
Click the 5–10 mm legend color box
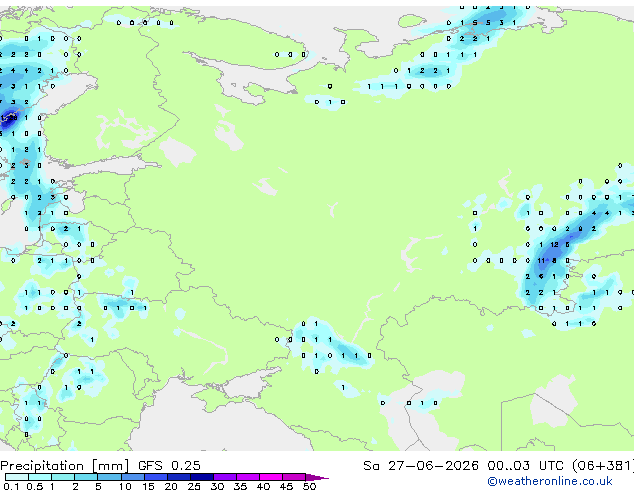[109, 477]
